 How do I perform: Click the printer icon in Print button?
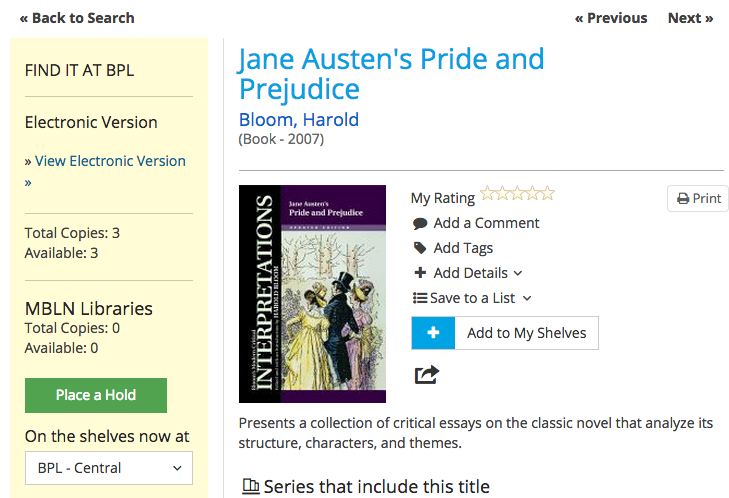683,199
